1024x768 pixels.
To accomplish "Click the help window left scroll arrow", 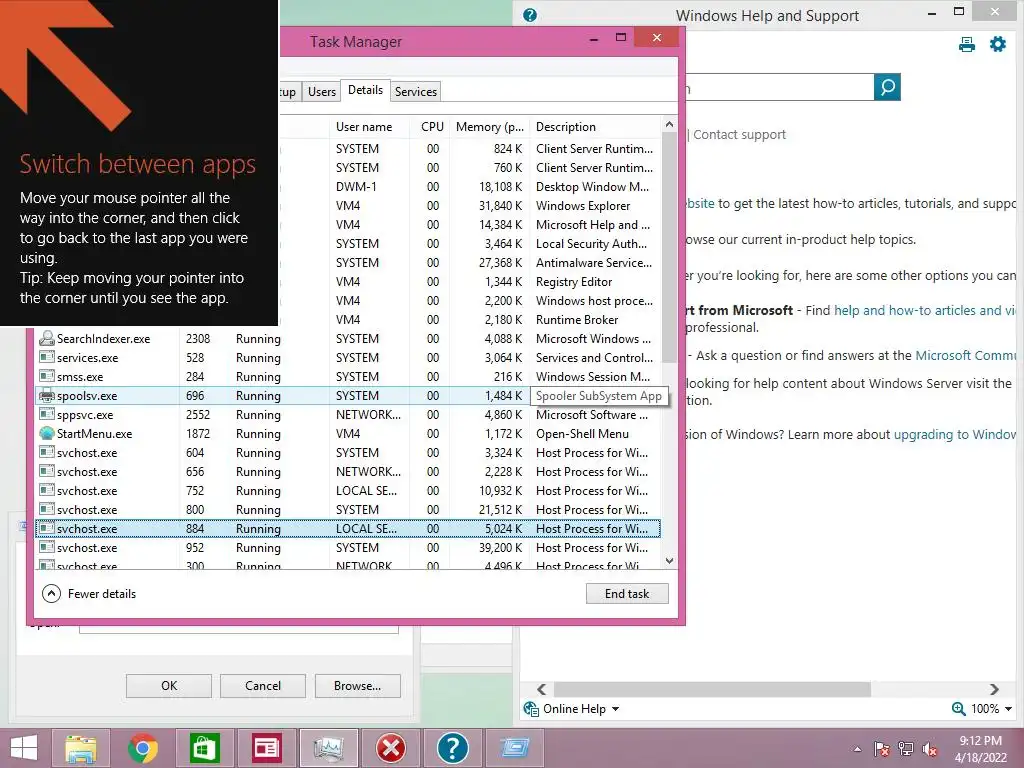I will pyautogui.click(x=541, y=689).
